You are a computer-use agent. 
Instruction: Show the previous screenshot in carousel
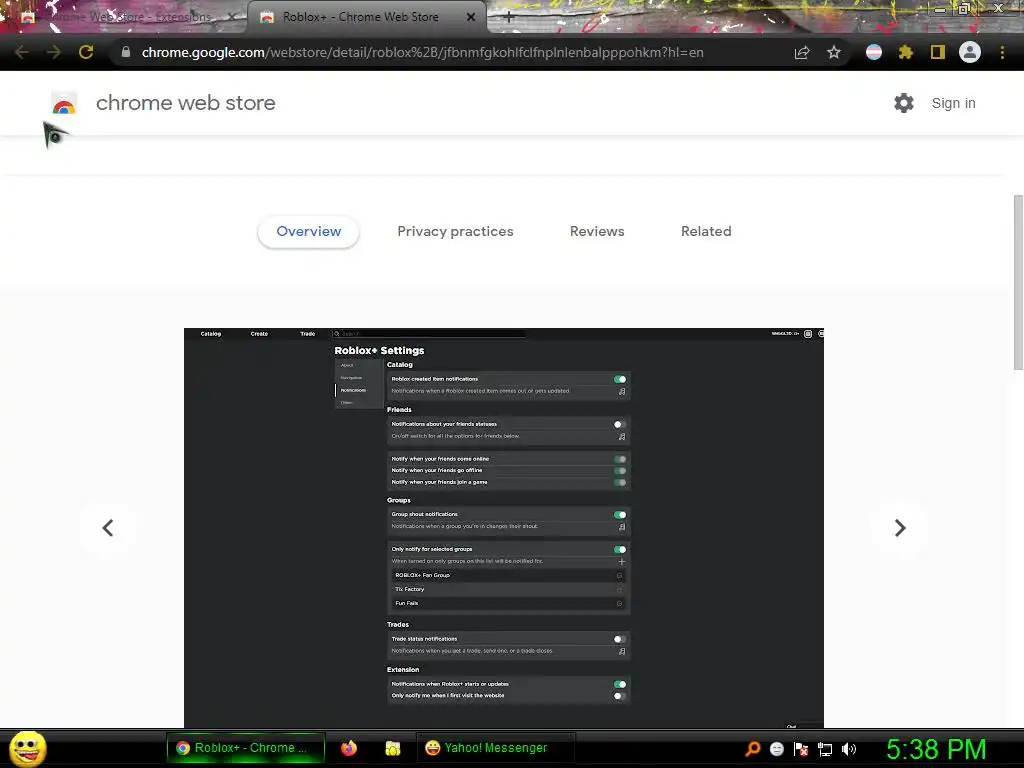coord(108,528)
